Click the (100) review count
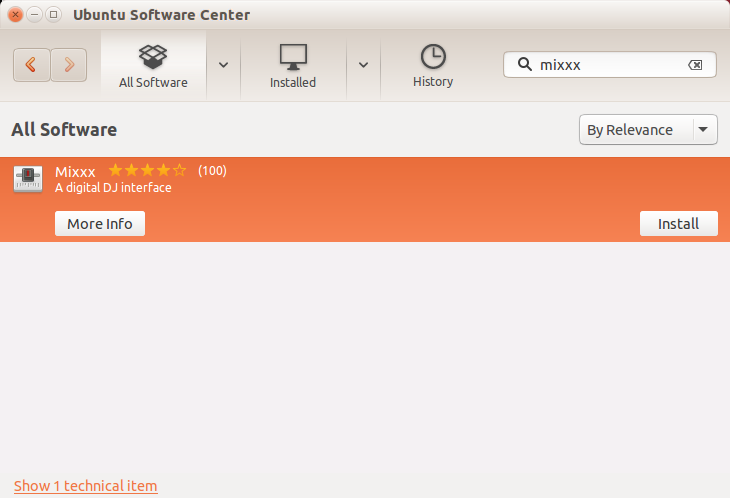730x498 pixels. [212, 171]
